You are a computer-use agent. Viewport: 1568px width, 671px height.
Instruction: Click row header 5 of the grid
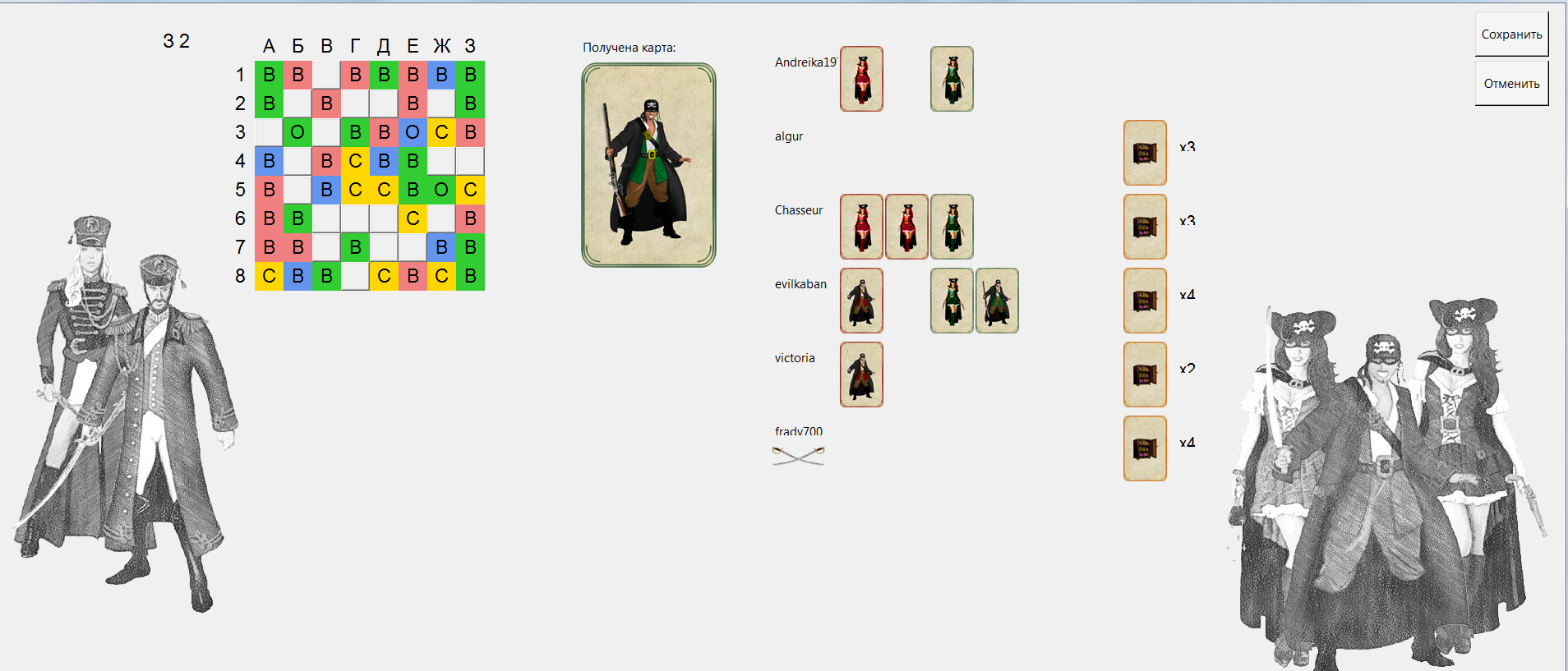[x=240, y=190]
